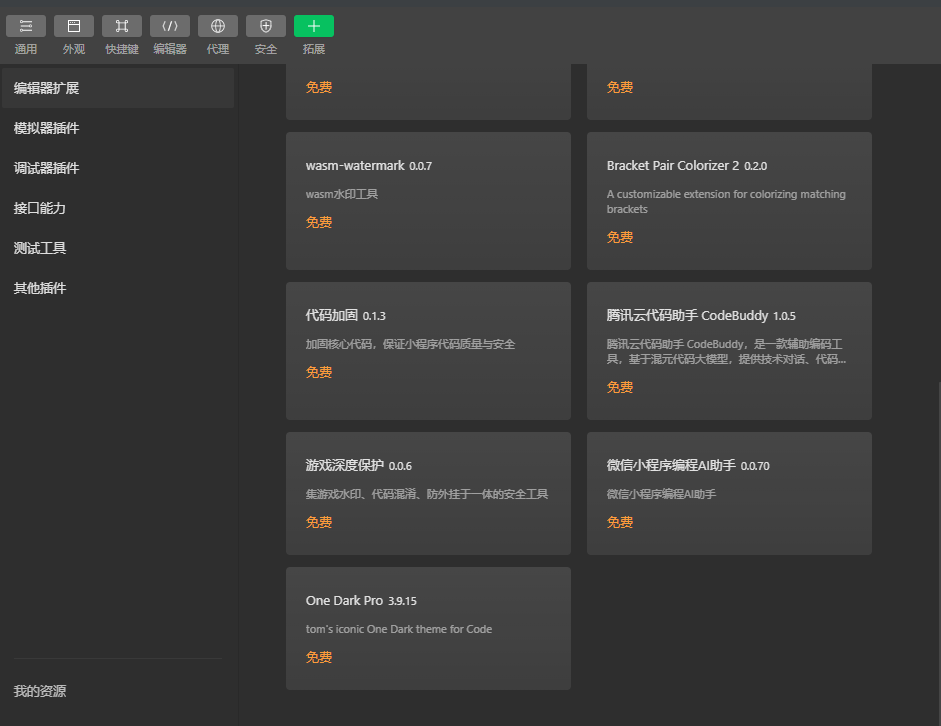Open the One Dark Pro 3.9.15 card

(428, 628)
